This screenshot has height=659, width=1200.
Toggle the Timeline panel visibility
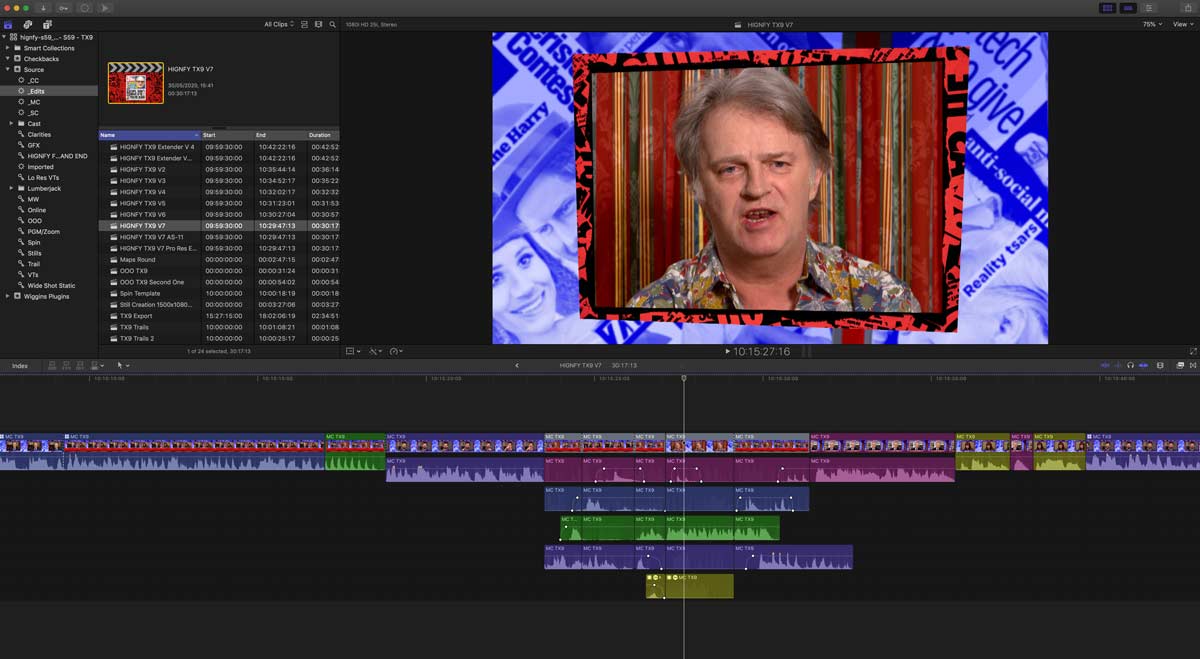(x=1128, y=8)
